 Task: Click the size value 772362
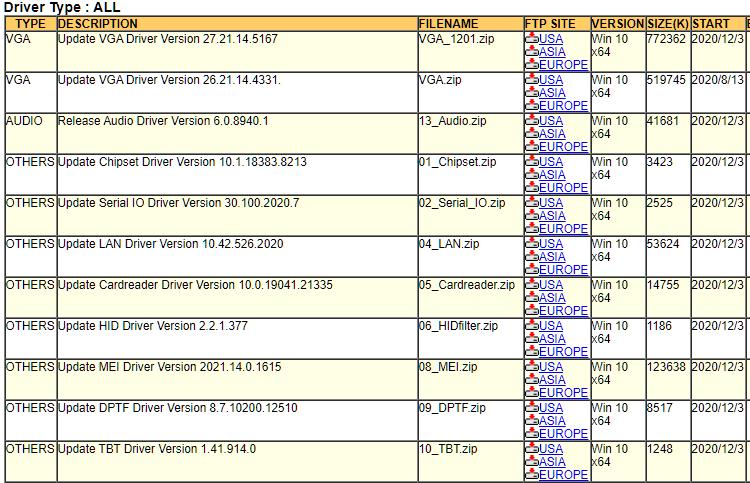[x=666, y=39]
